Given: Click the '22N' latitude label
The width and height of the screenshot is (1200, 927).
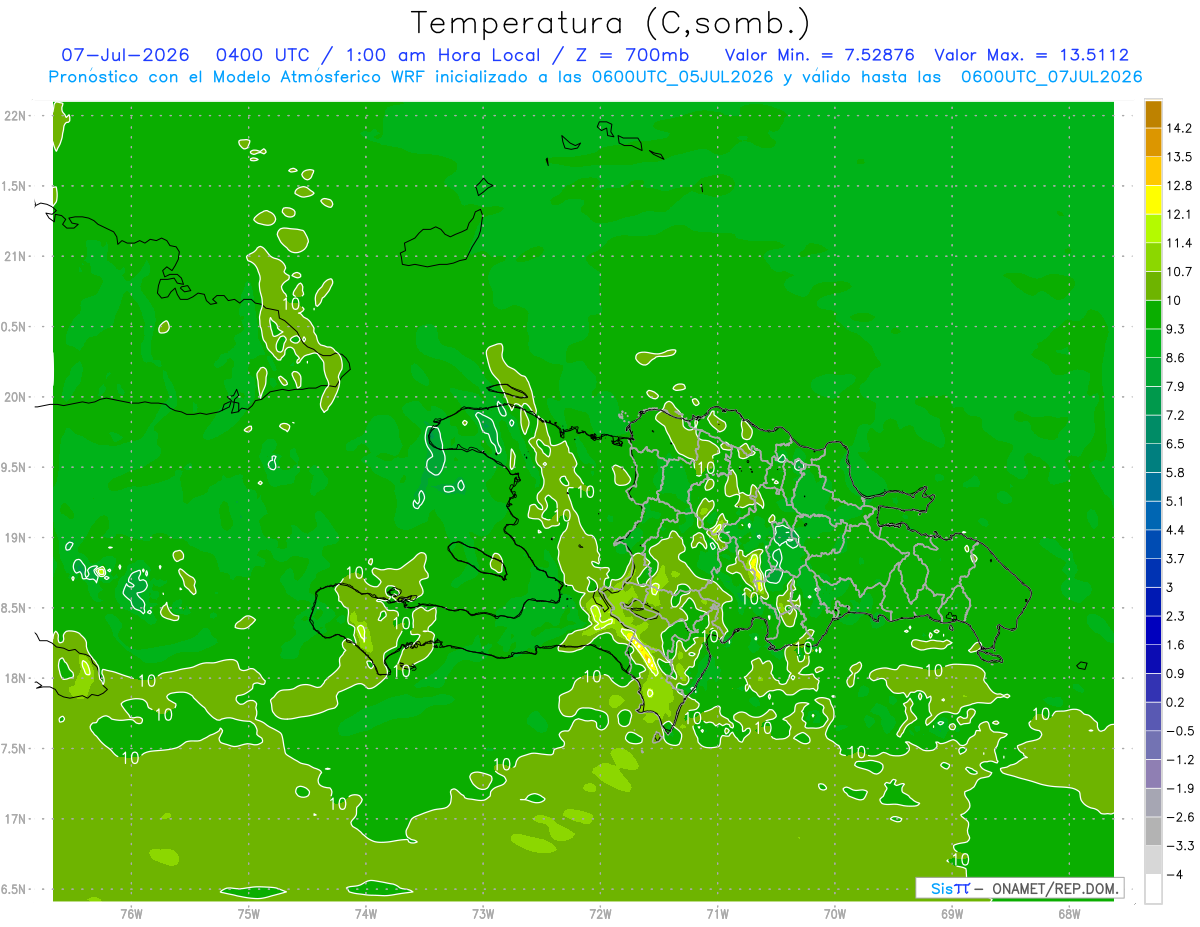Looking at the screenshot, I should 14,116.
